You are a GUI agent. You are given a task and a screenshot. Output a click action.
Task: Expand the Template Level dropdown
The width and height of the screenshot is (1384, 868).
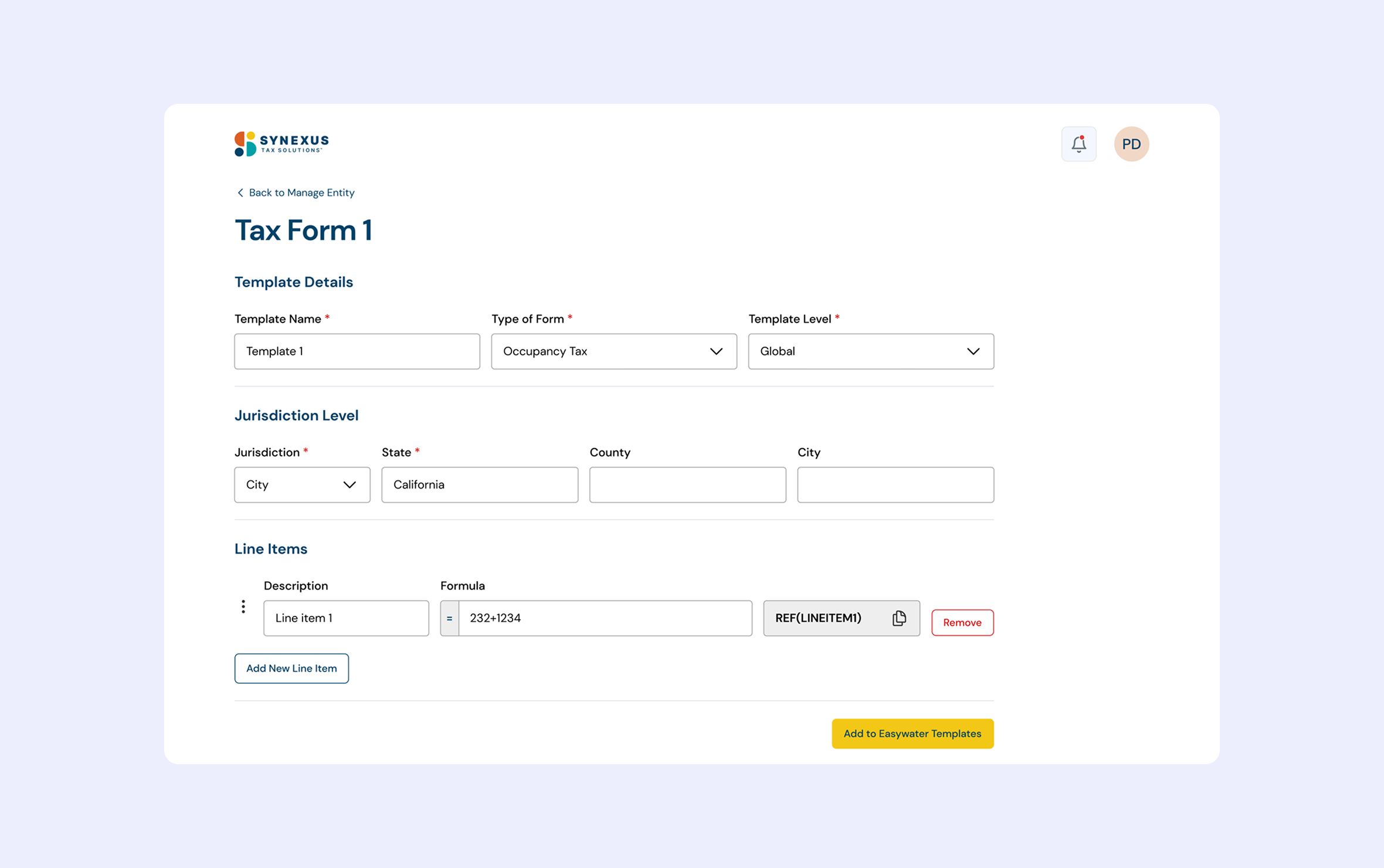pyautogui.click(x=870, y=351)
